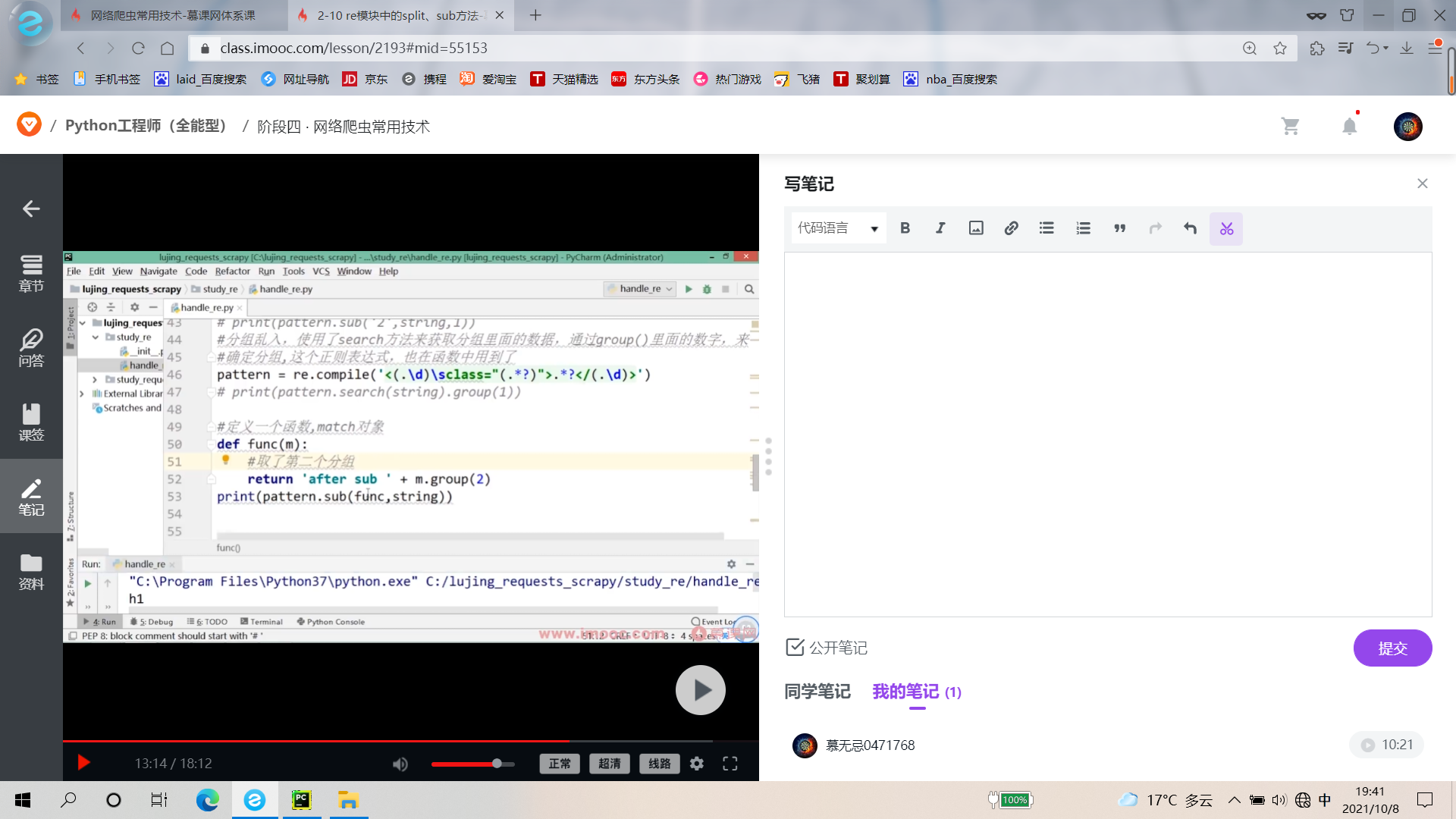Open the 代码语言 dropdown
The width and height of the screenshot is (1456, 819).
[838, 228]
